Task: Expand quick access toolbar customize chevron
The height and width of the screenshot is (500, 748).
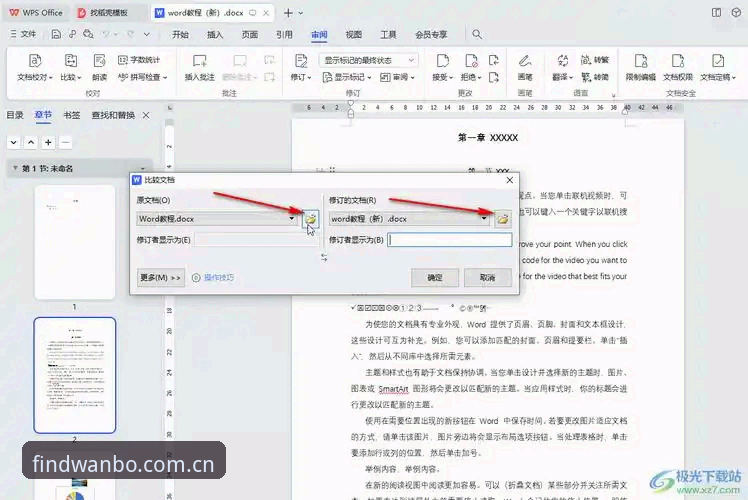Action: 147,34
